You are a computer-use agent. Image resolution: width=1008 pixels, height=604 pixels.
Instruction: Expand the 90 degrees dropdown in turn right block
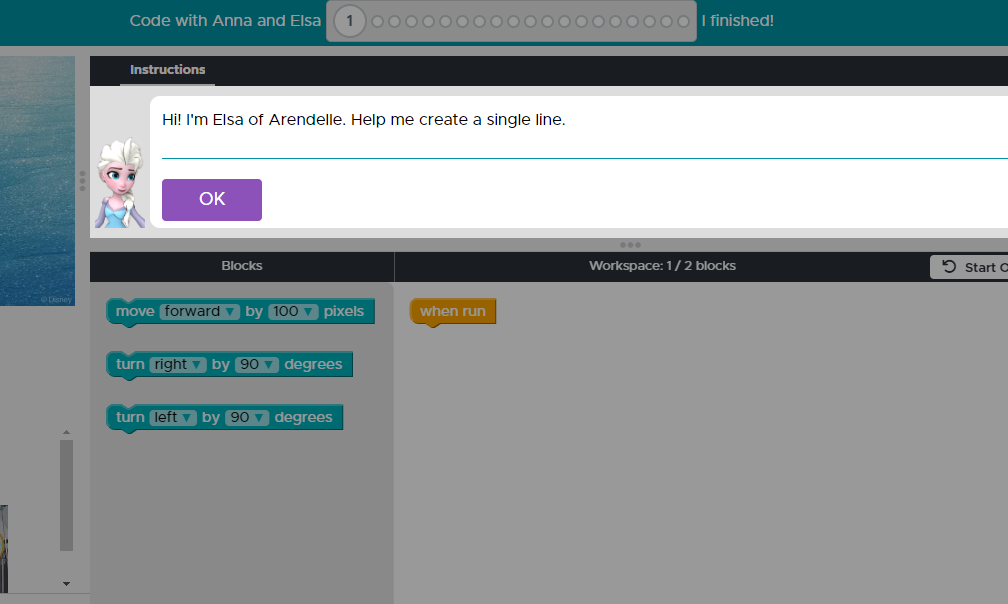[x=256, y=364]
